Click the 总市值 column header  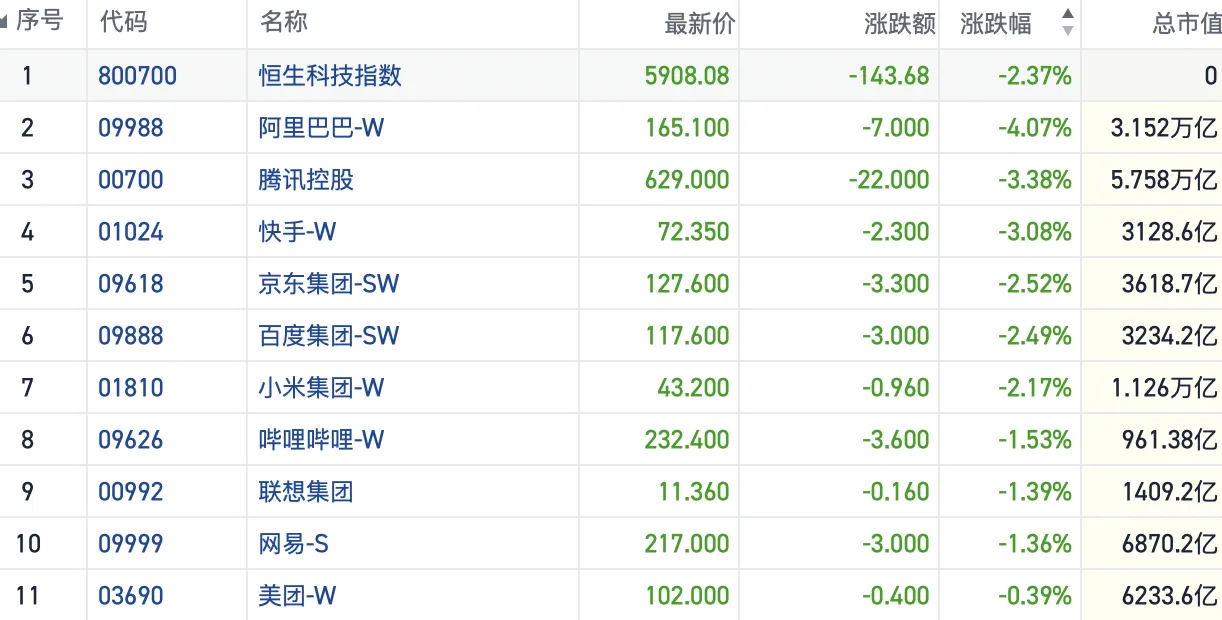tap(1186, 24)
